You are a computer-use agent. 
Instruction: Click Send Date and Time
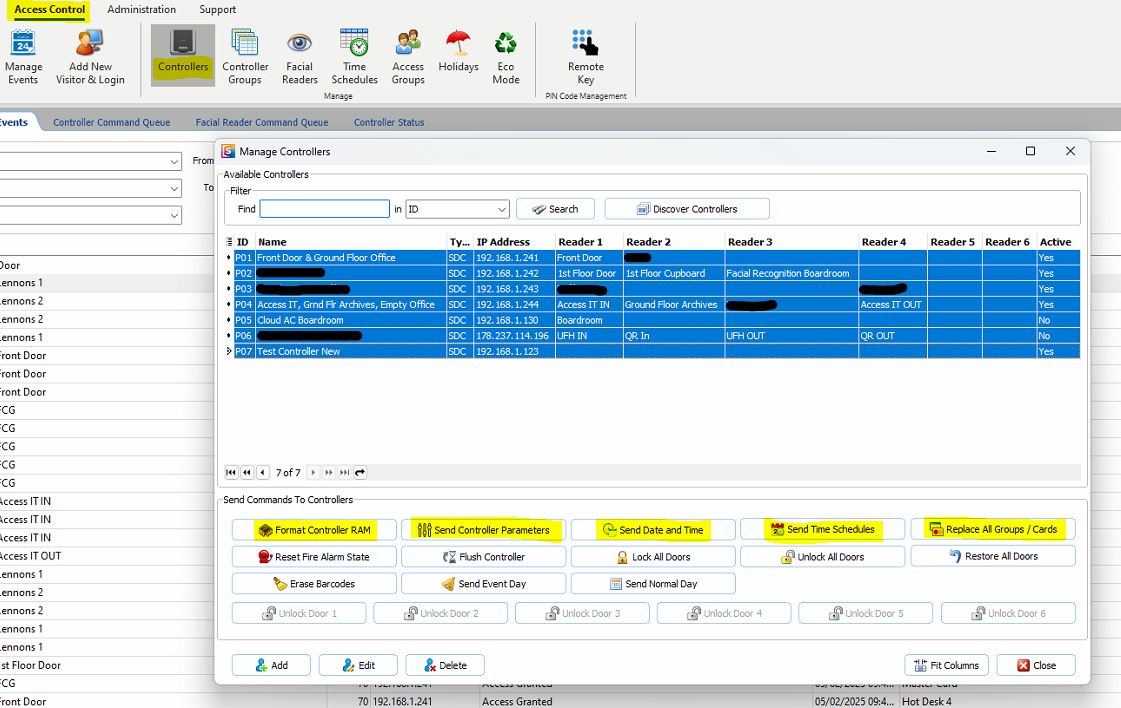pyautogui.click(x=653, y=530)
